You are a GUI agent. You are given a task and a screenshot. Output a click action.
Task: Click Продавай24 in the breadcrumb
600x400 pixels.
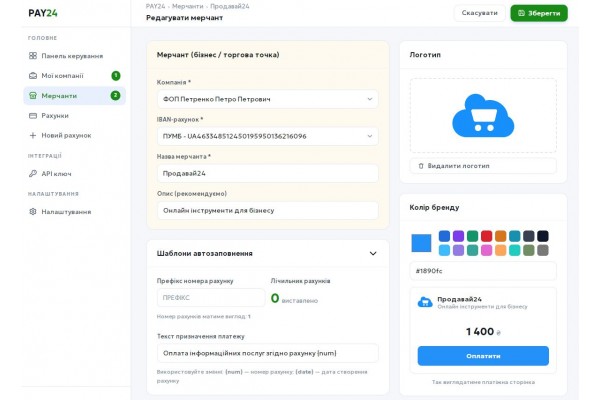[230, 6]
